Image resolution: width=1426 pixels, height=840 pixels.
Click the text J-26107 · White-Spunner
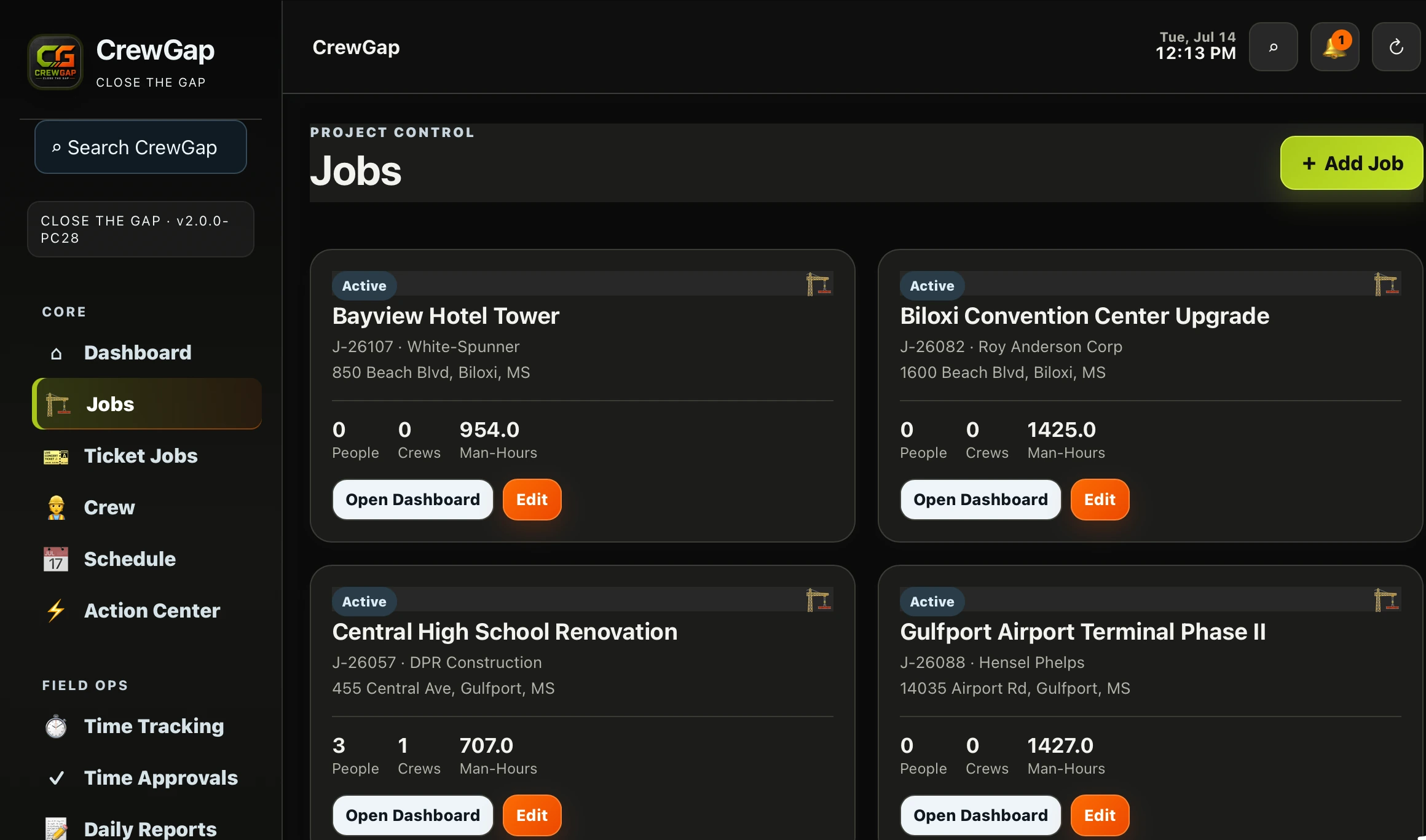click(x=426, y=347)
